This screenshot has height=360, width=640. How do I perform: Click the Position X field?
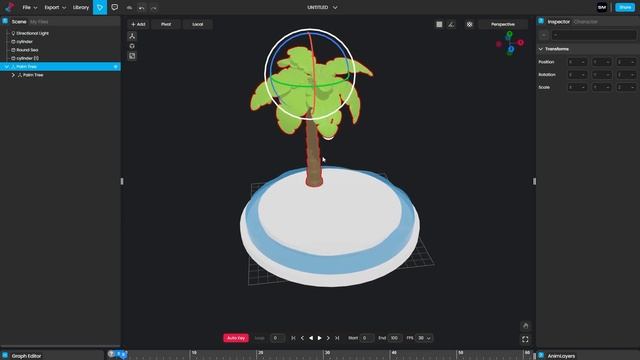(578, 62)
